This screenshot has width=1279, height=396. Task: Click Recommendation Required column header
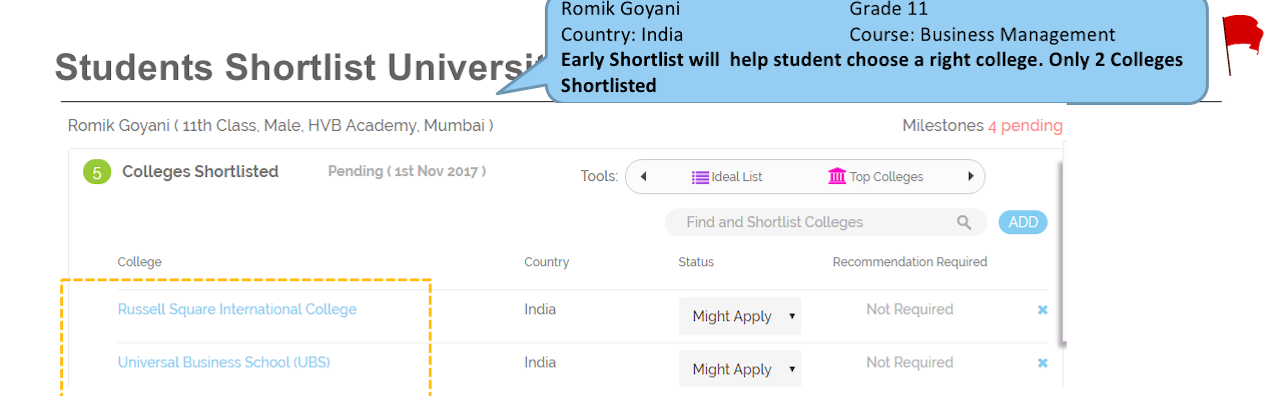[x=910, y=262]
